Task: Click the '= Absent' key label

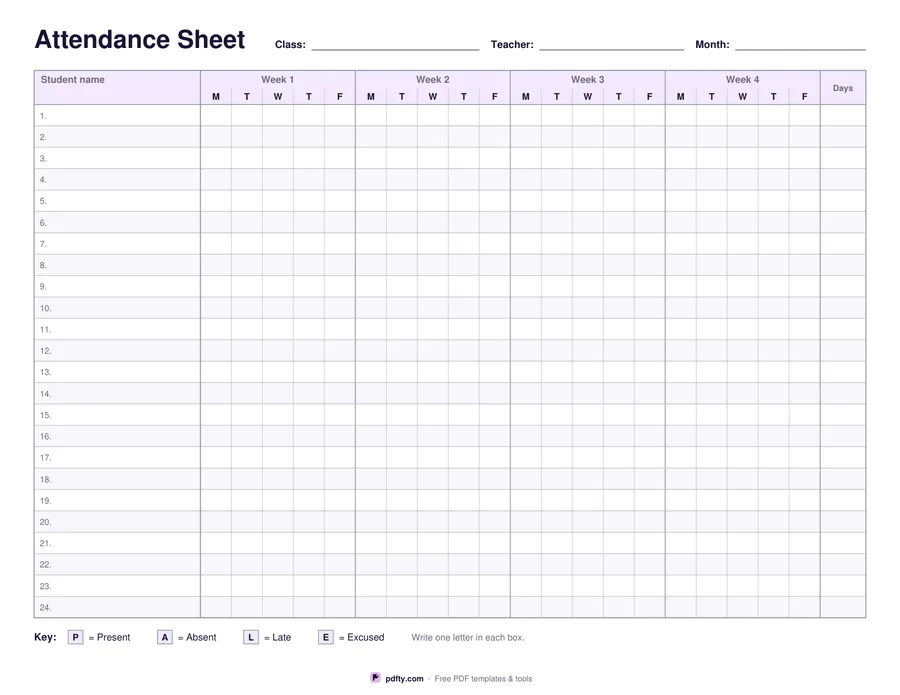Action: (197, 637)
